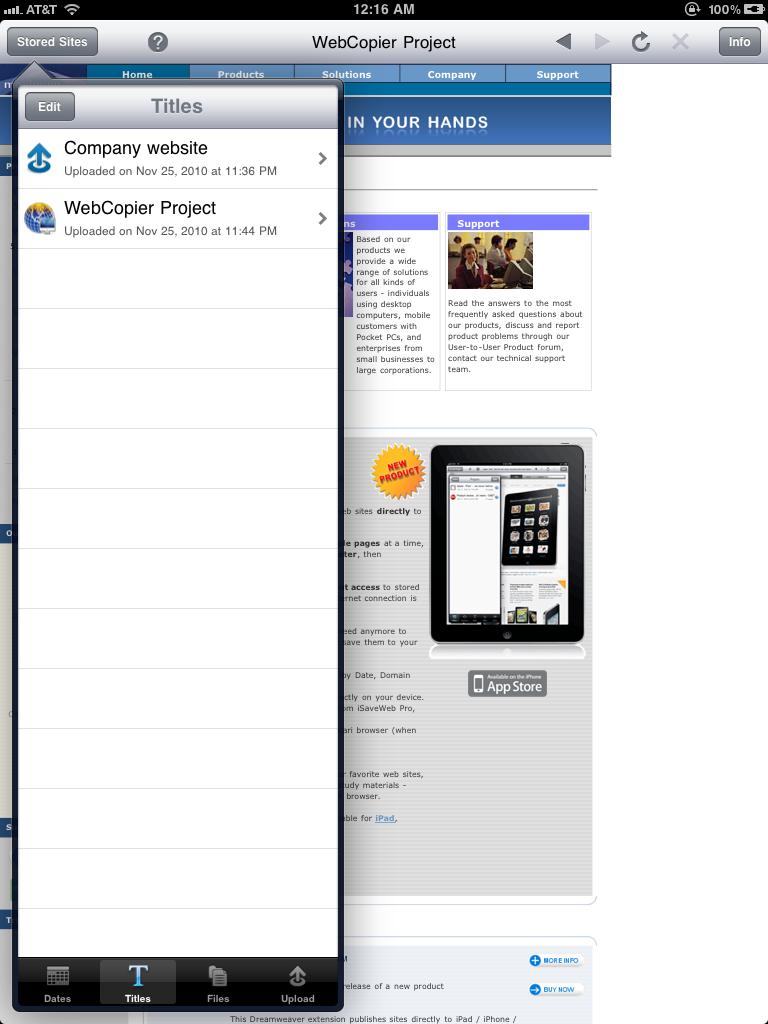Viewport: 768px width, 1024px height.
Task: Open the Stored Sites popover button
Action: (x=52, y=42)
